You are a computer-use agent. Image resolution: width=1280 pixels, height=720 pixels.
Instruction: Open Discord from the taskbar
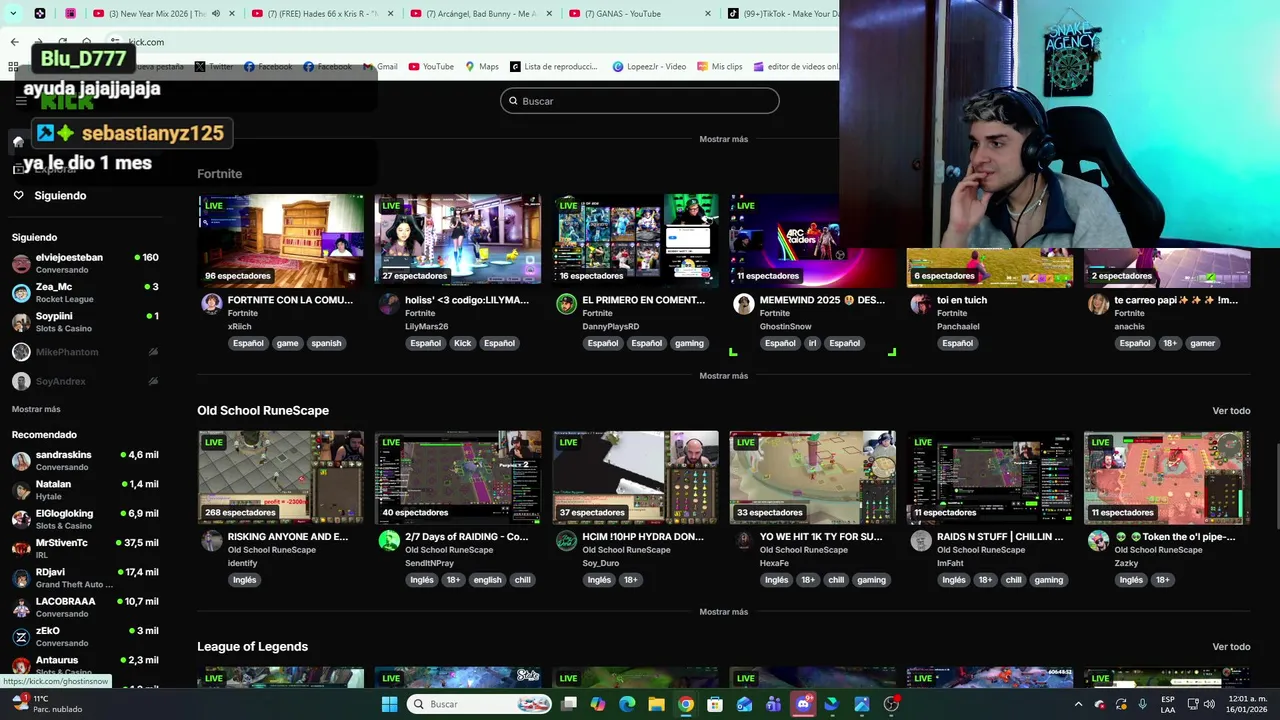[803, 704]
